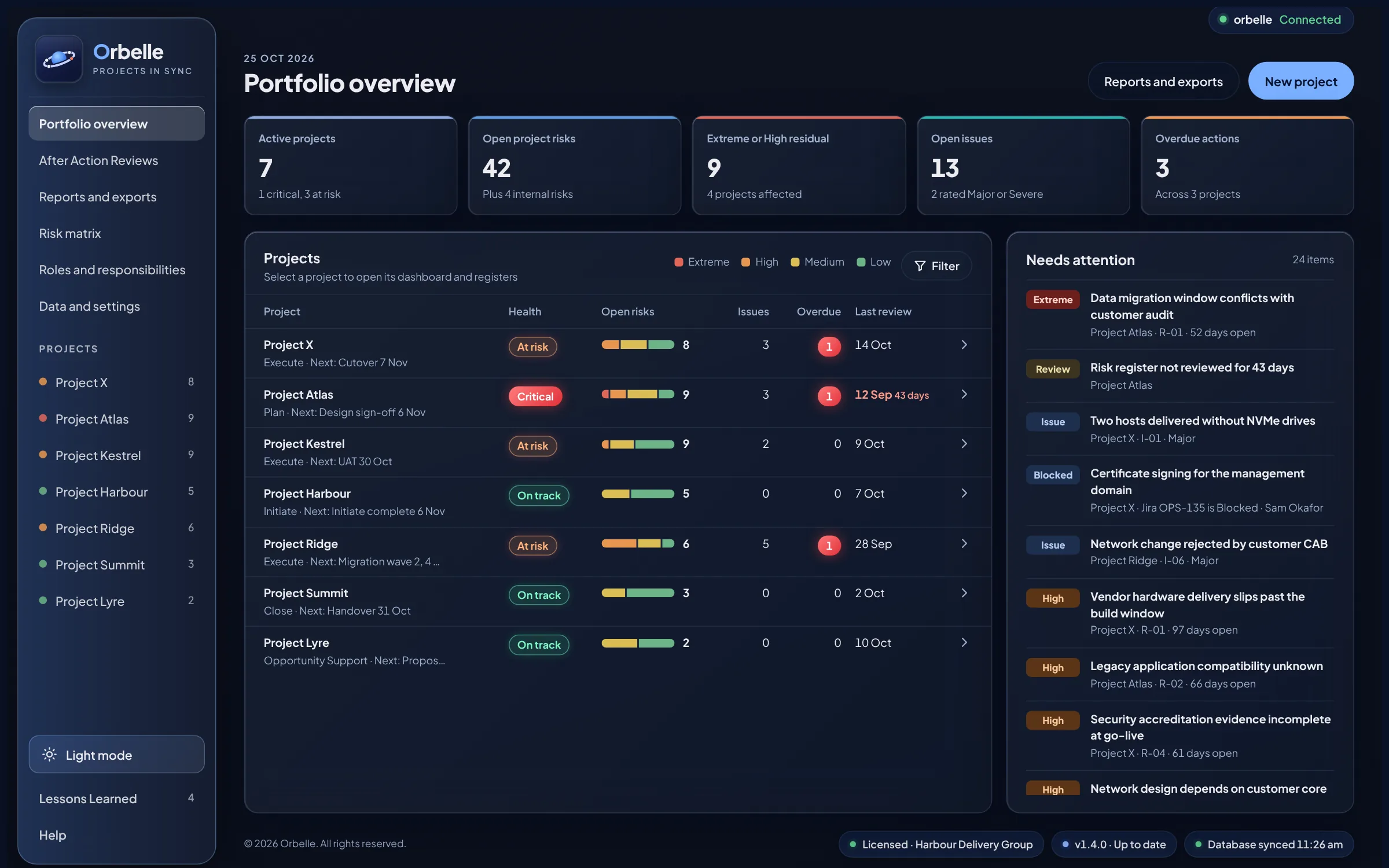Open Data and settings in sidebar

(x=116, y=306)
